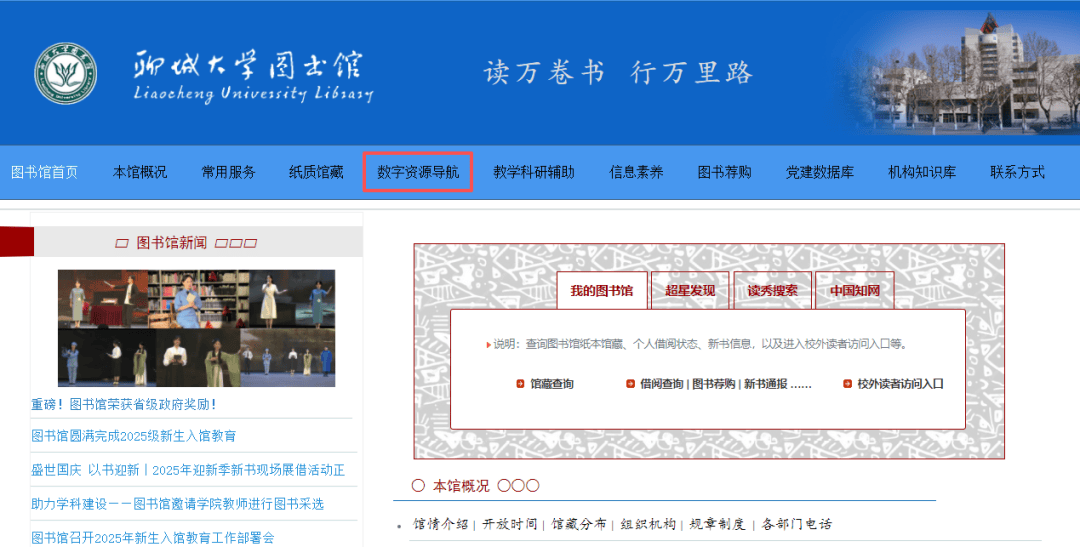This screenshot has height=547, width=1080.
Task: Open news about 2025级新生入馆教育
Action: 134,436
